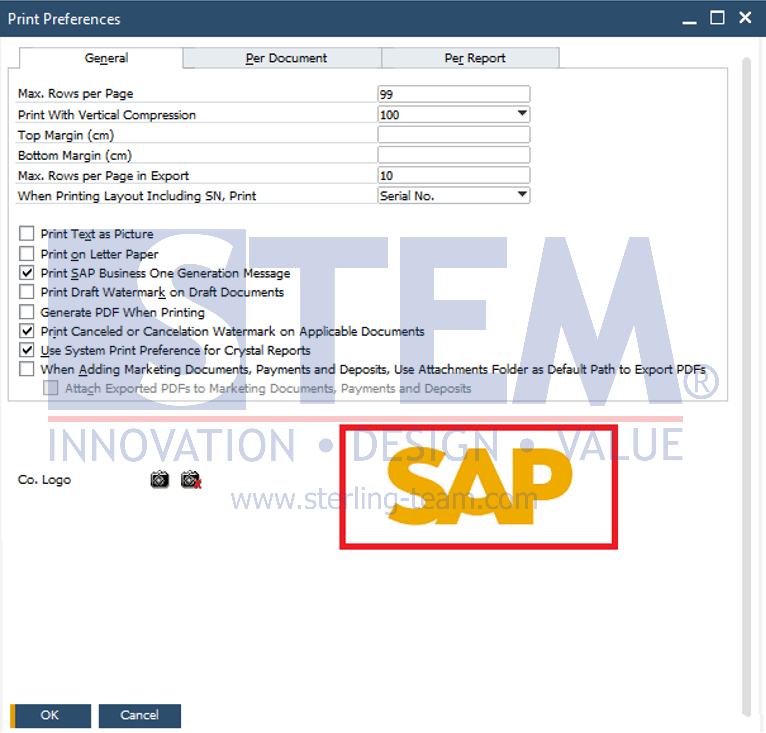Image resolution: width=766 pixels, height=733 pixels.
Task: Enable Attachments Folder as Default Export Path
Action: (27, 369)
